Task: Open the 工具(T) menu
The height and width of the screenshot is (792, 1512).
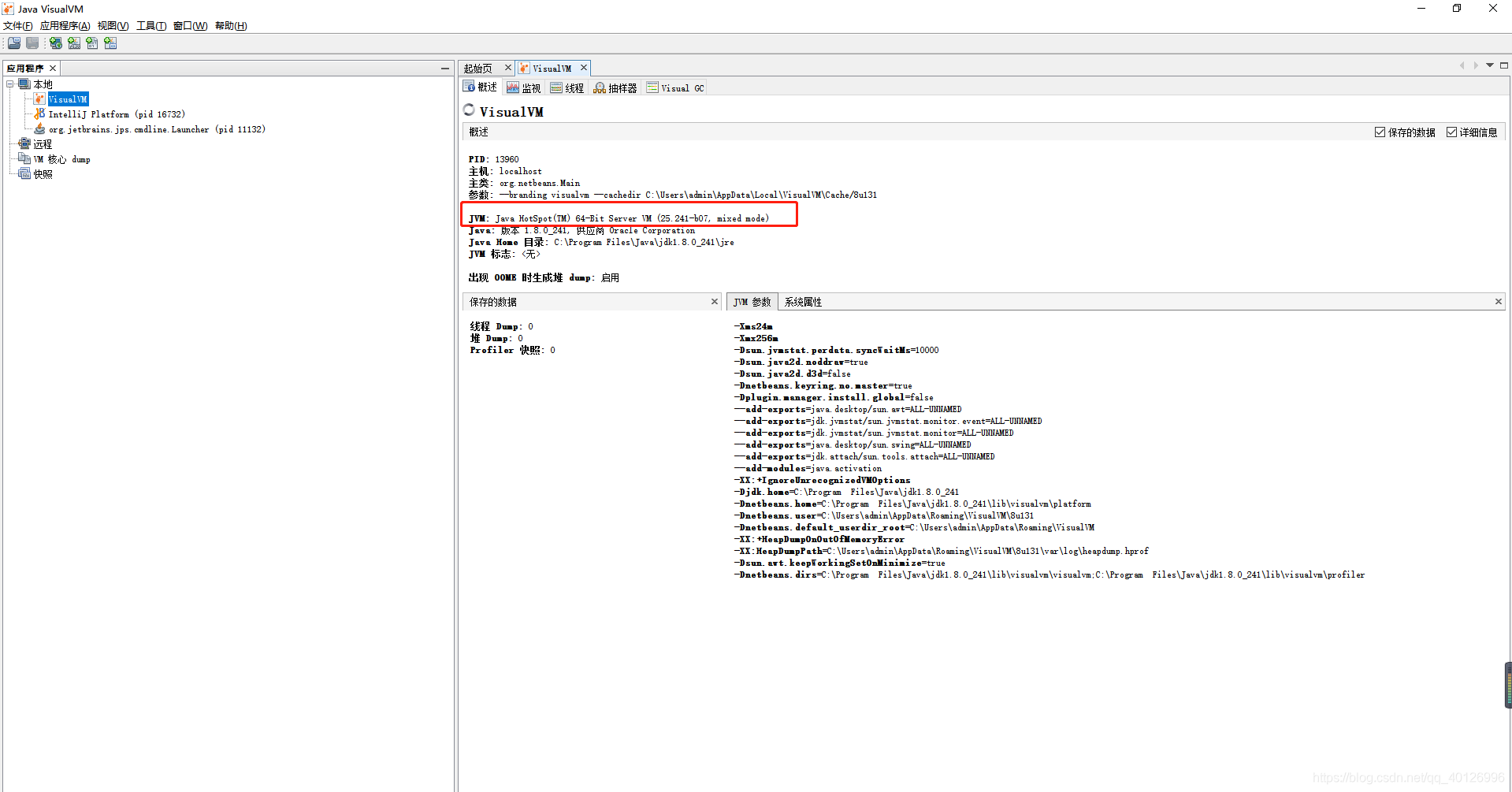Action: point(151,26)
